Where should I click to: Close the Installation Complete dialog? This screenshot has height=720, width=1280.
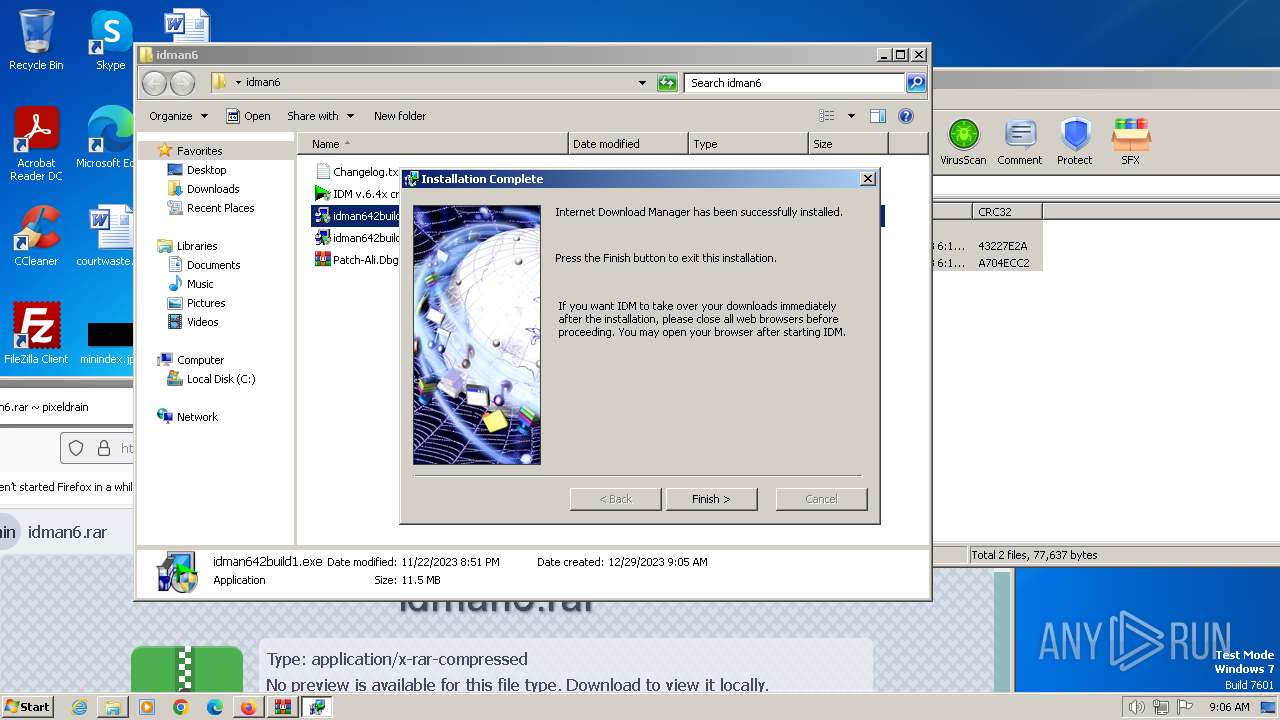[x=868, y=178]
